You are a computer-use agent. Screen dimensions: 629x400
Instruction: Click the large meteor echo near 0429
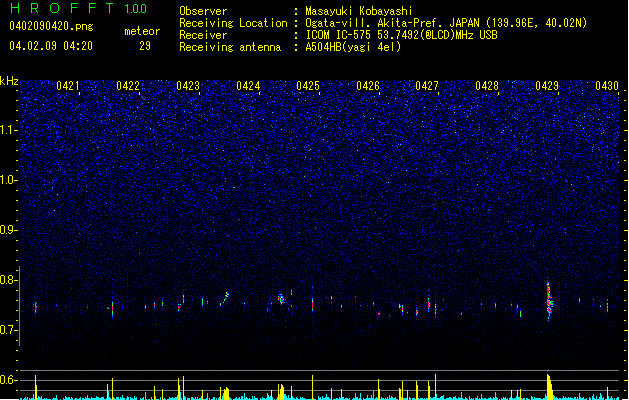[549, 300]
